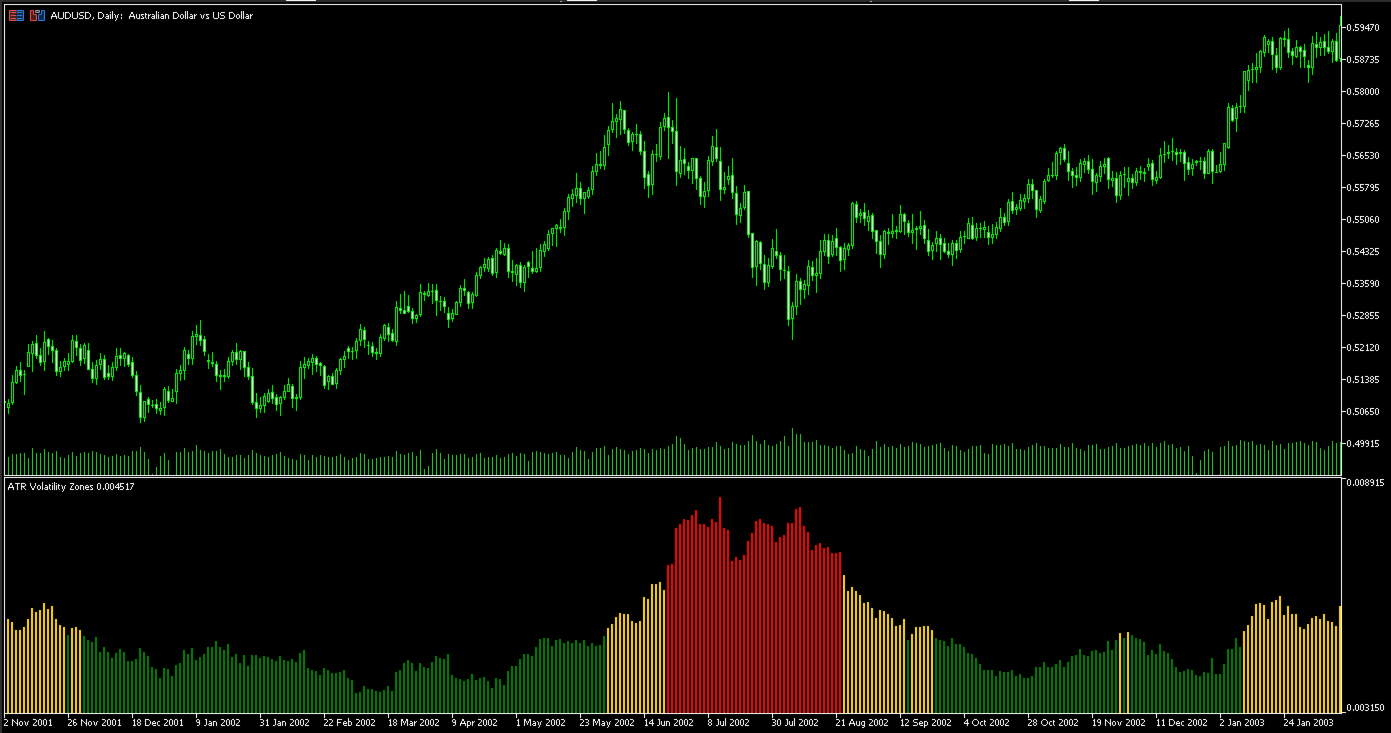Click price level 0.58000 on scale

tap(1365, 91)
